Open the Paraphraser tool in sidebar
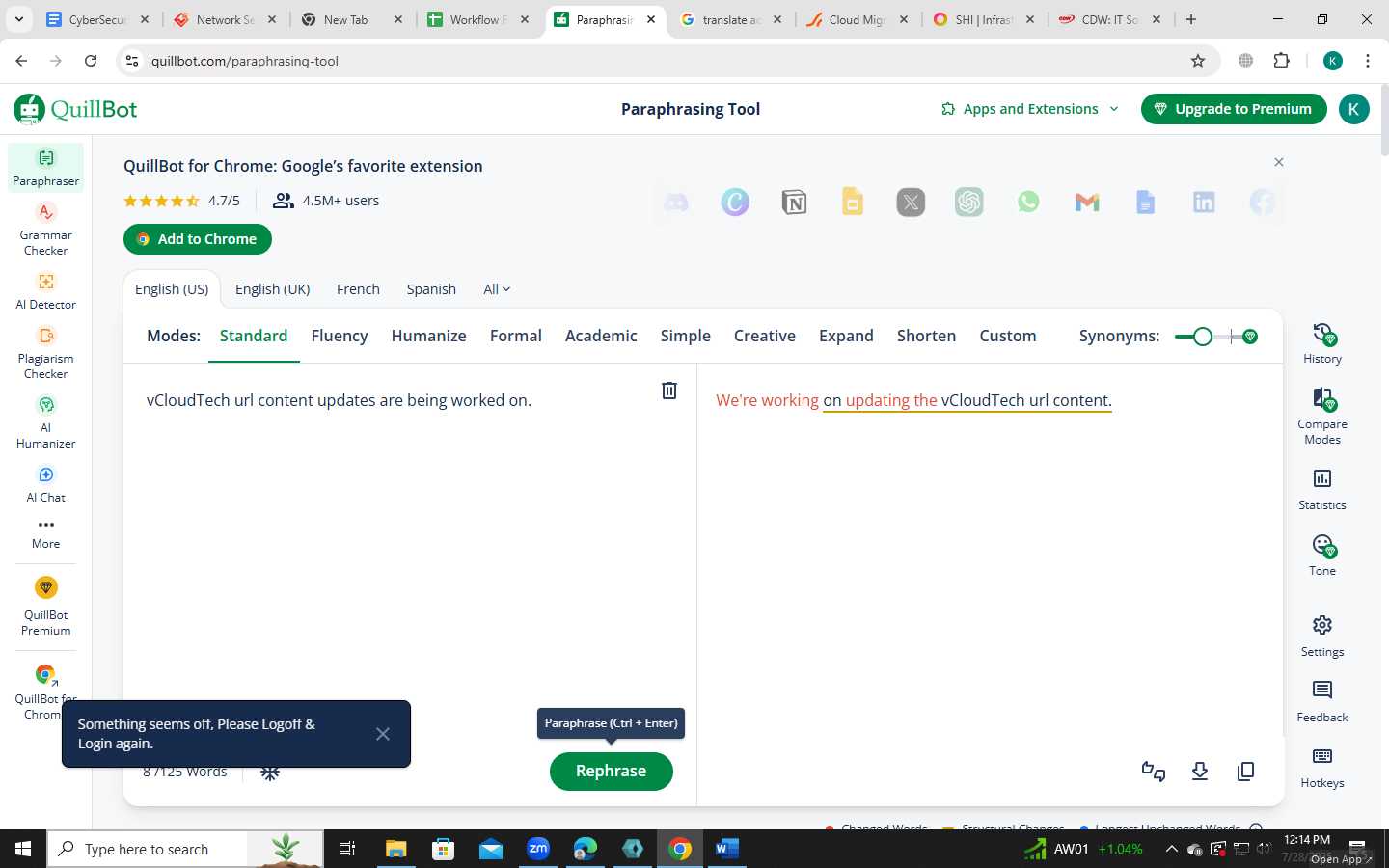The image size is (1389, 868). pyautogui.click(x=45, y=167)
